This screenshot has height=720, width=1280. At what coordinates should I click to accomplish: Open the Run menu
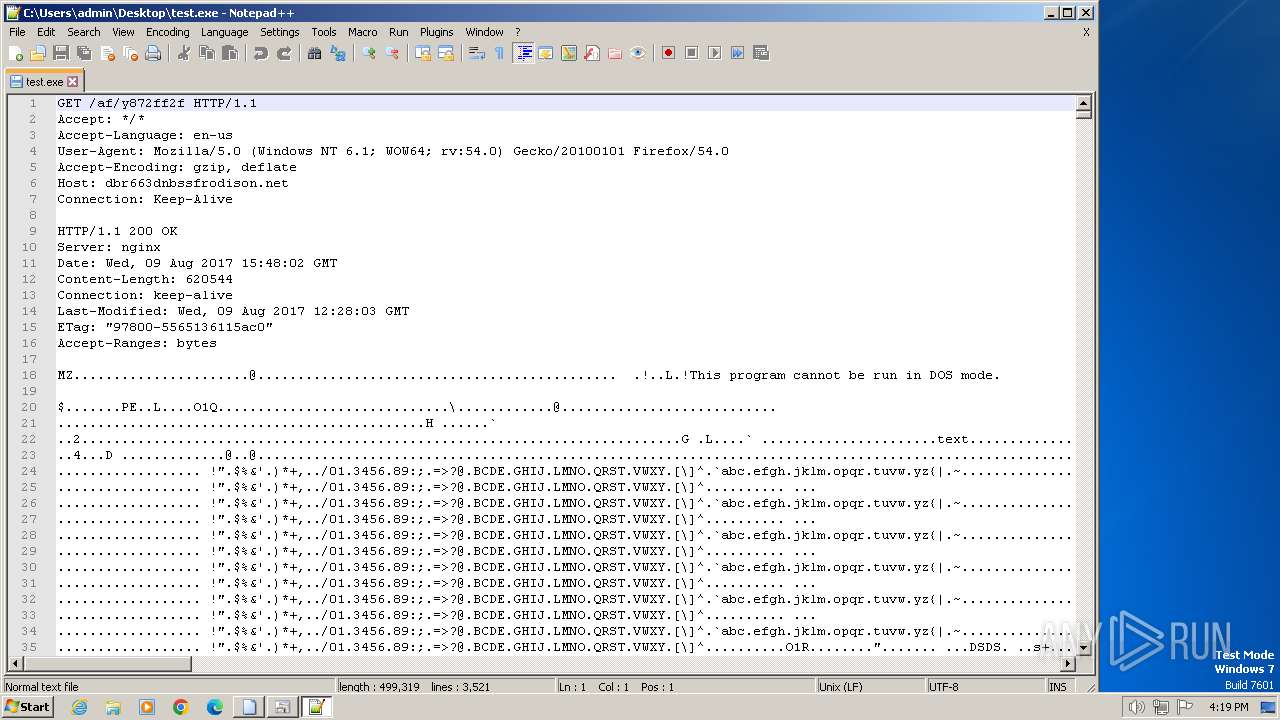pos(398,32)
